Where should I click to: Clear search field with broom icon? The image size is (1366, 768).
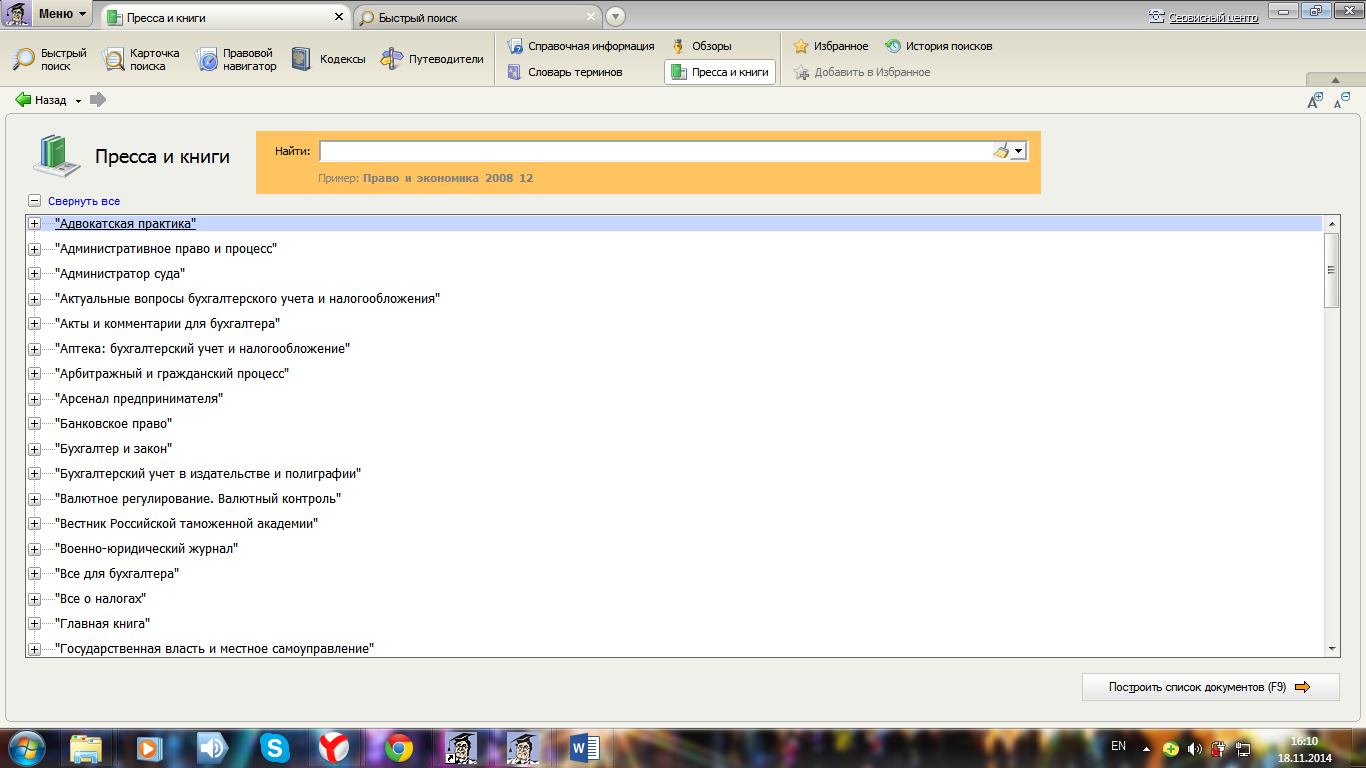pos(1001,151)
